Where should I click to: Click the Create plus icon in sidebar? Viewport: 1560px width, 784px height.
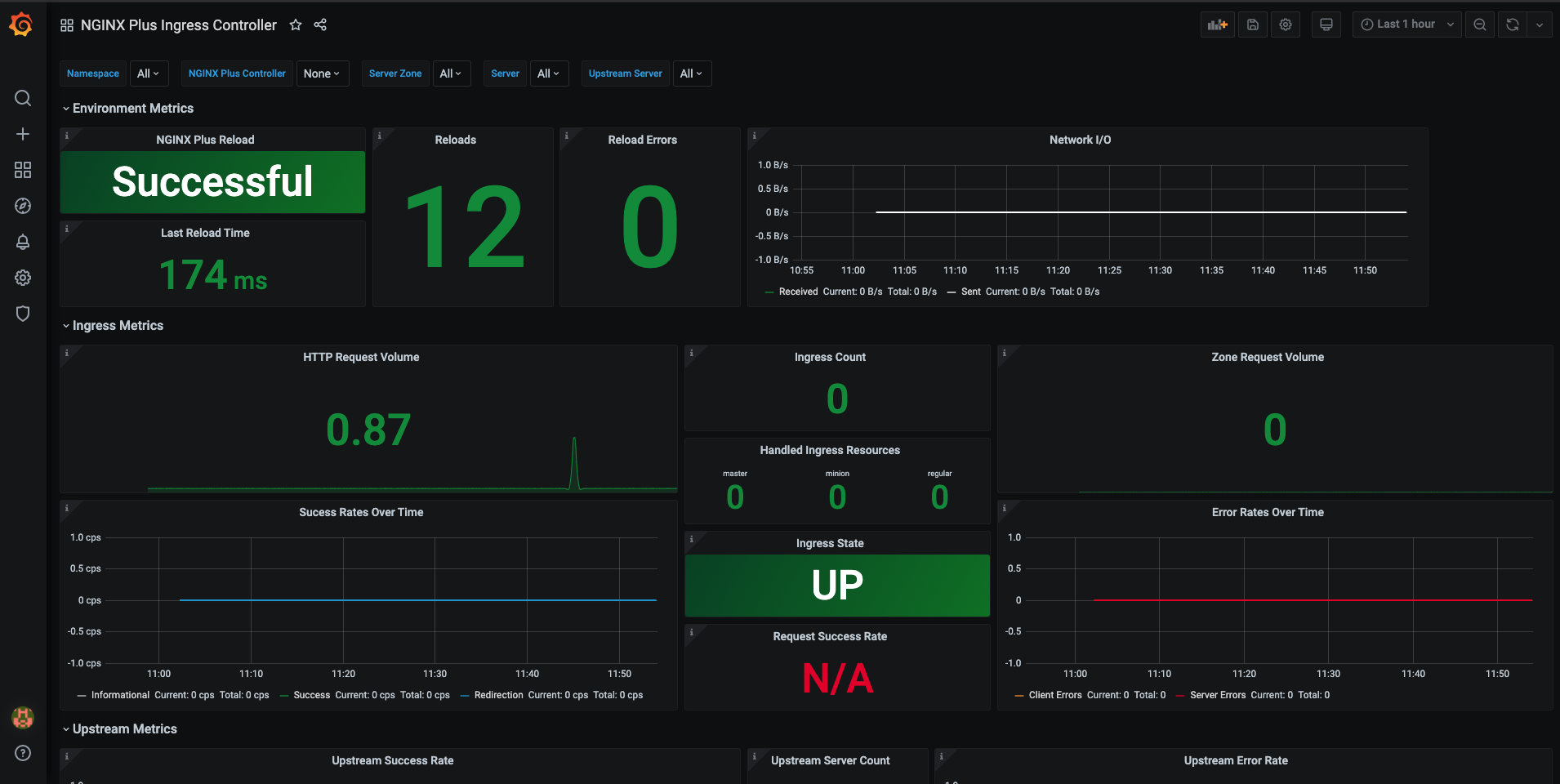[23, 134]
